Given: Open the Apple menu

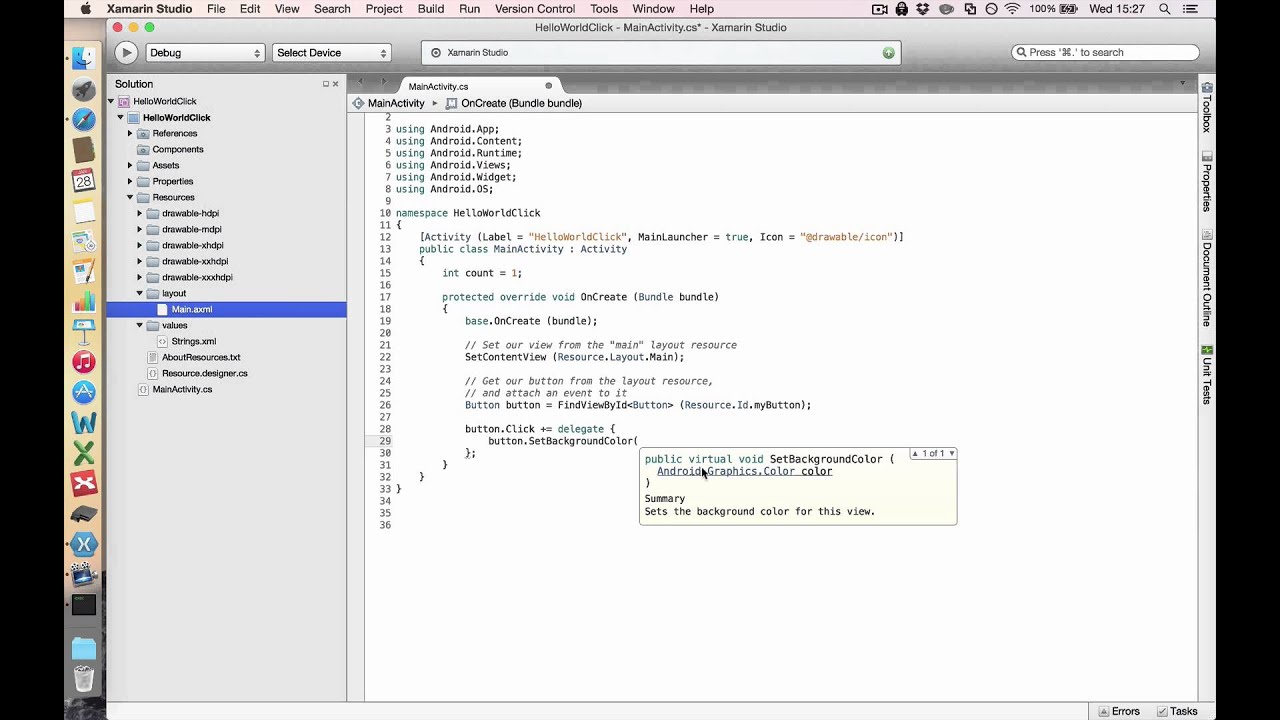Looking at the screenshot, I should click(85, 9).
